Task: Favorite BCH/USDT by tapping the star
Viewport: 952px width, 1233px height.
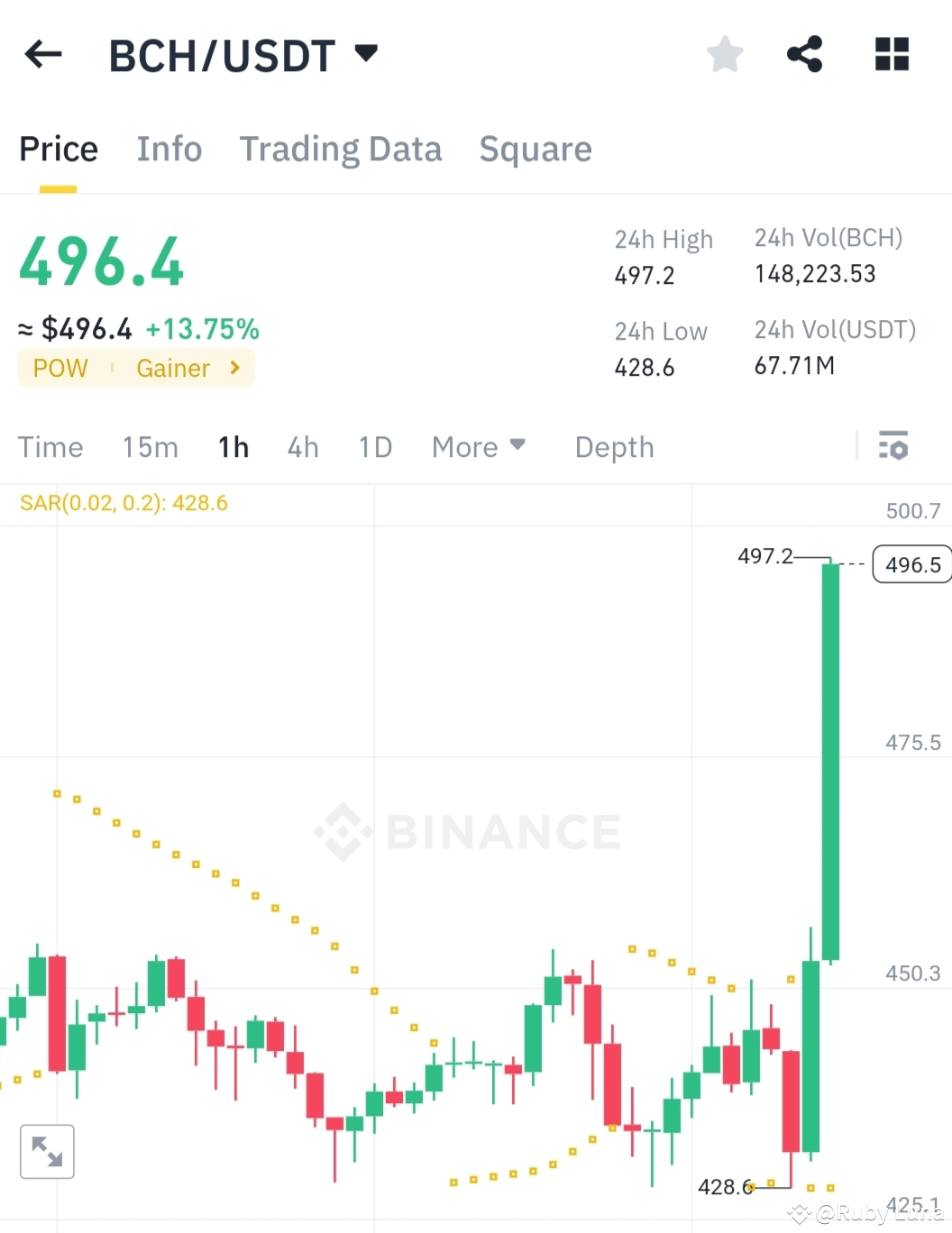Action: pos(725,54)
